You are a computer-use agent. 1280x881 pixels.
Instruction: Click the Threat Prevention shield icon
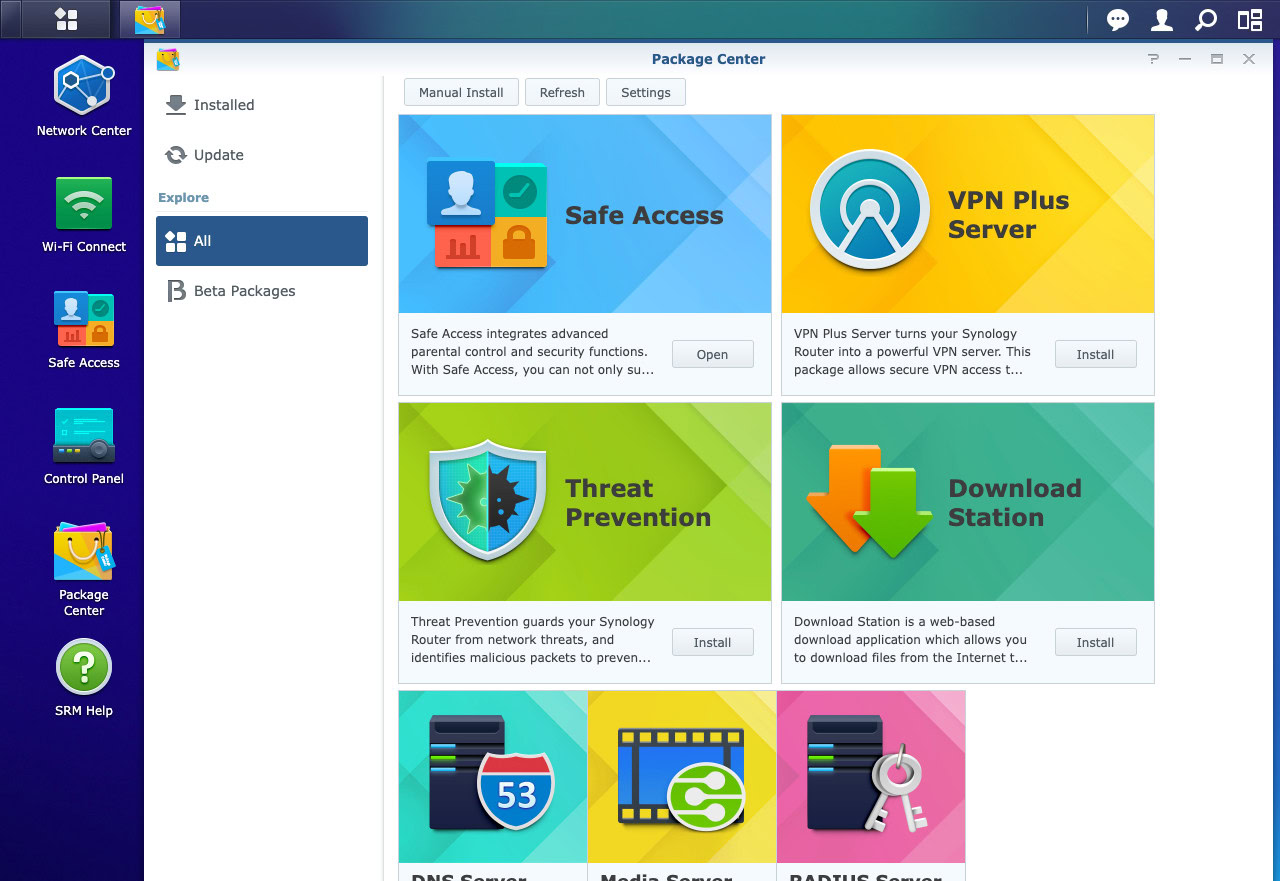click(487, 498)
